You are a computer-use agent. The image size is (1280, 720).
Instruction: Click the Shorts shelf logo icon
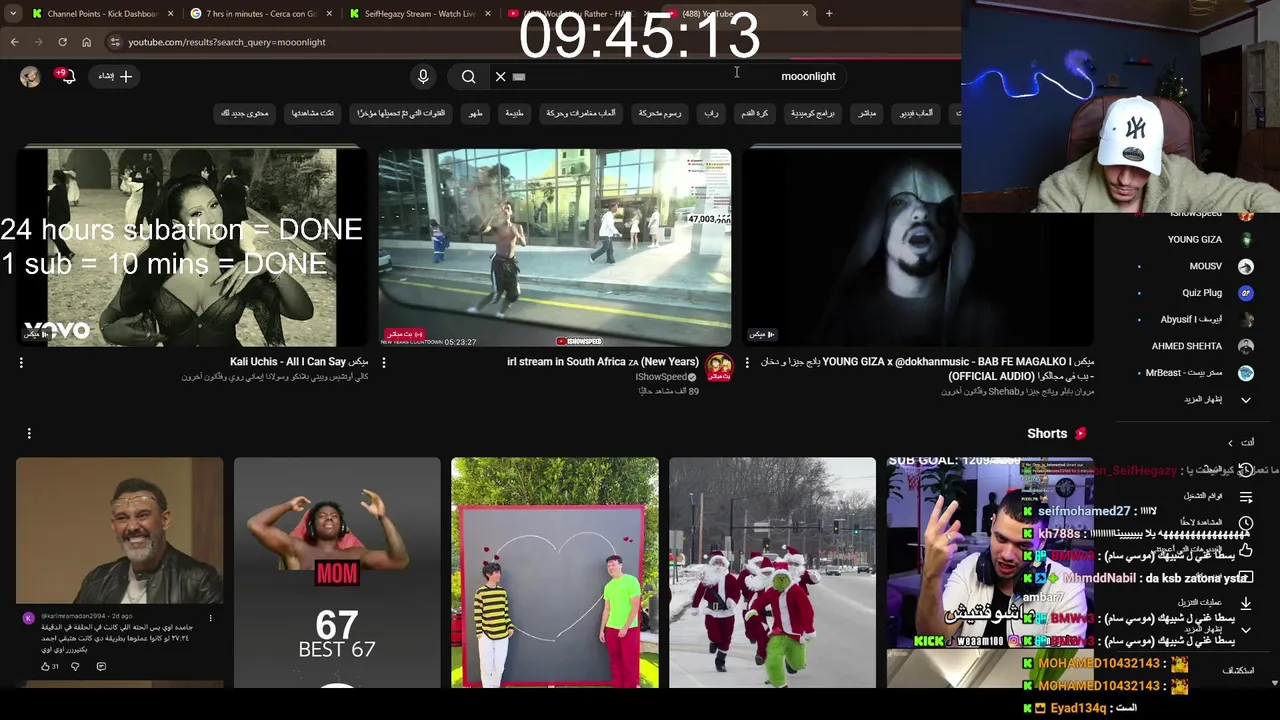point(1080,433)
